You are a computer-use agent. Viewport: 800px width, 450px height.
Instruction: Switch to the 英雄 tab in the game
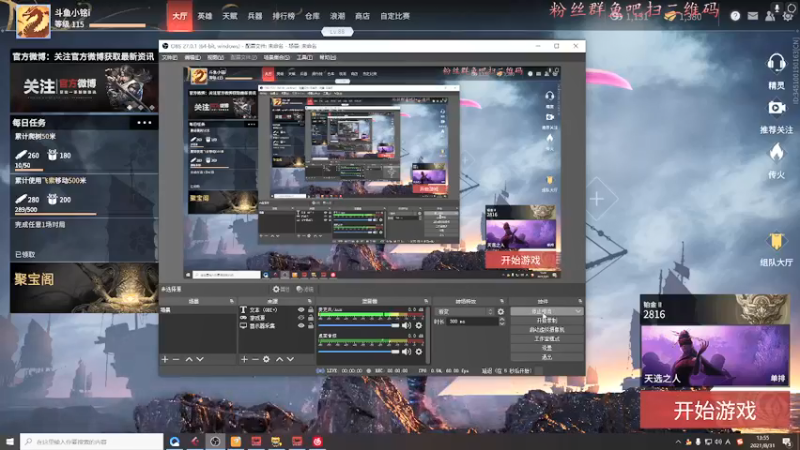pyautogui.click(x=205, y=16)
